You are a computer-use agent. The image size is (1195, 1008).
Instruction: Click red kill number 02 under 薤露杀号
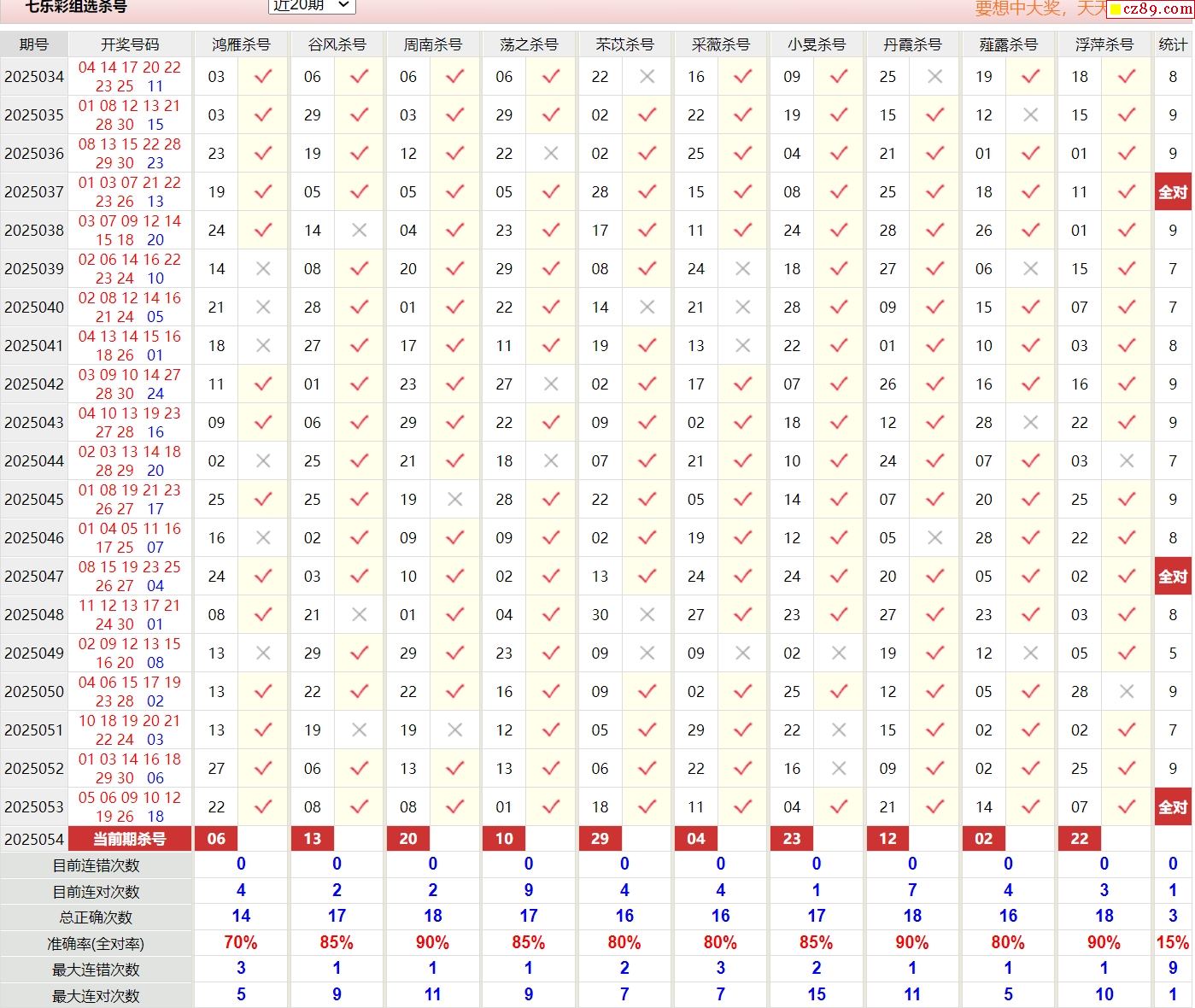984,839
